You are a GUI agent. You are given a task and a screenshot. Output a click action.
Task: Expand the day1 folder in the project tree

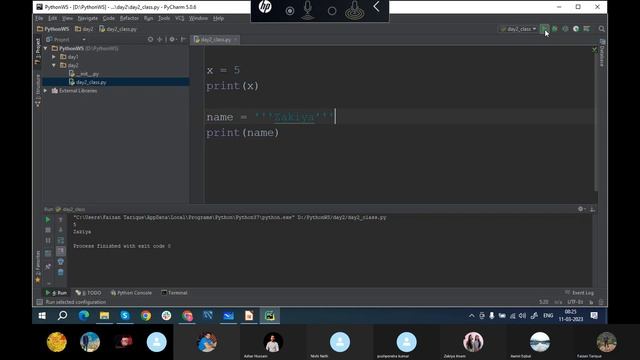tap(54, 57)
